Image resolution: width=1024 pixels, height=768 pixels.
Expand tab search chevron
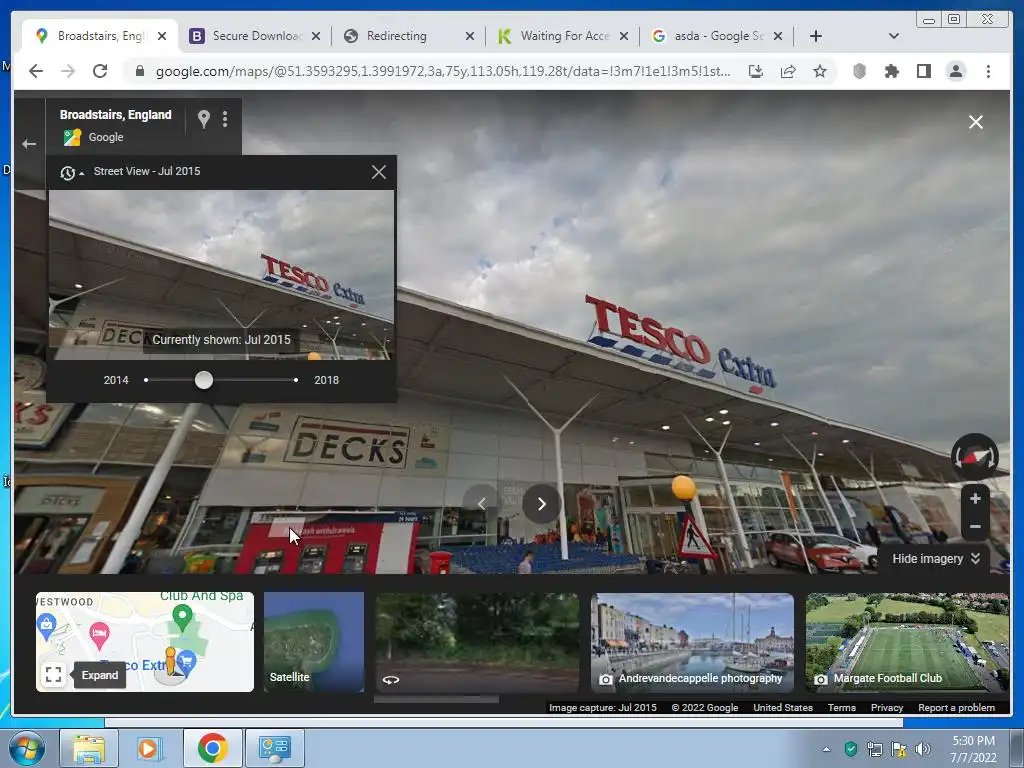pos(893,36)
